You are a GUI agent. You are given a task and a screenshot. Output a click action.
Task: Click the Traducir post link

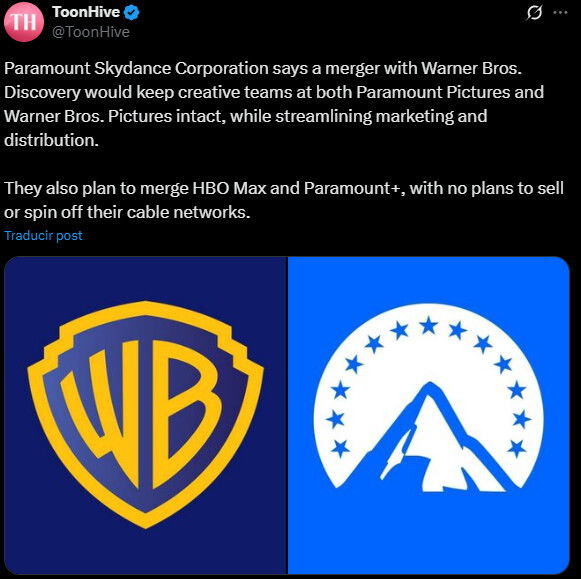click(x=43, y=236)
